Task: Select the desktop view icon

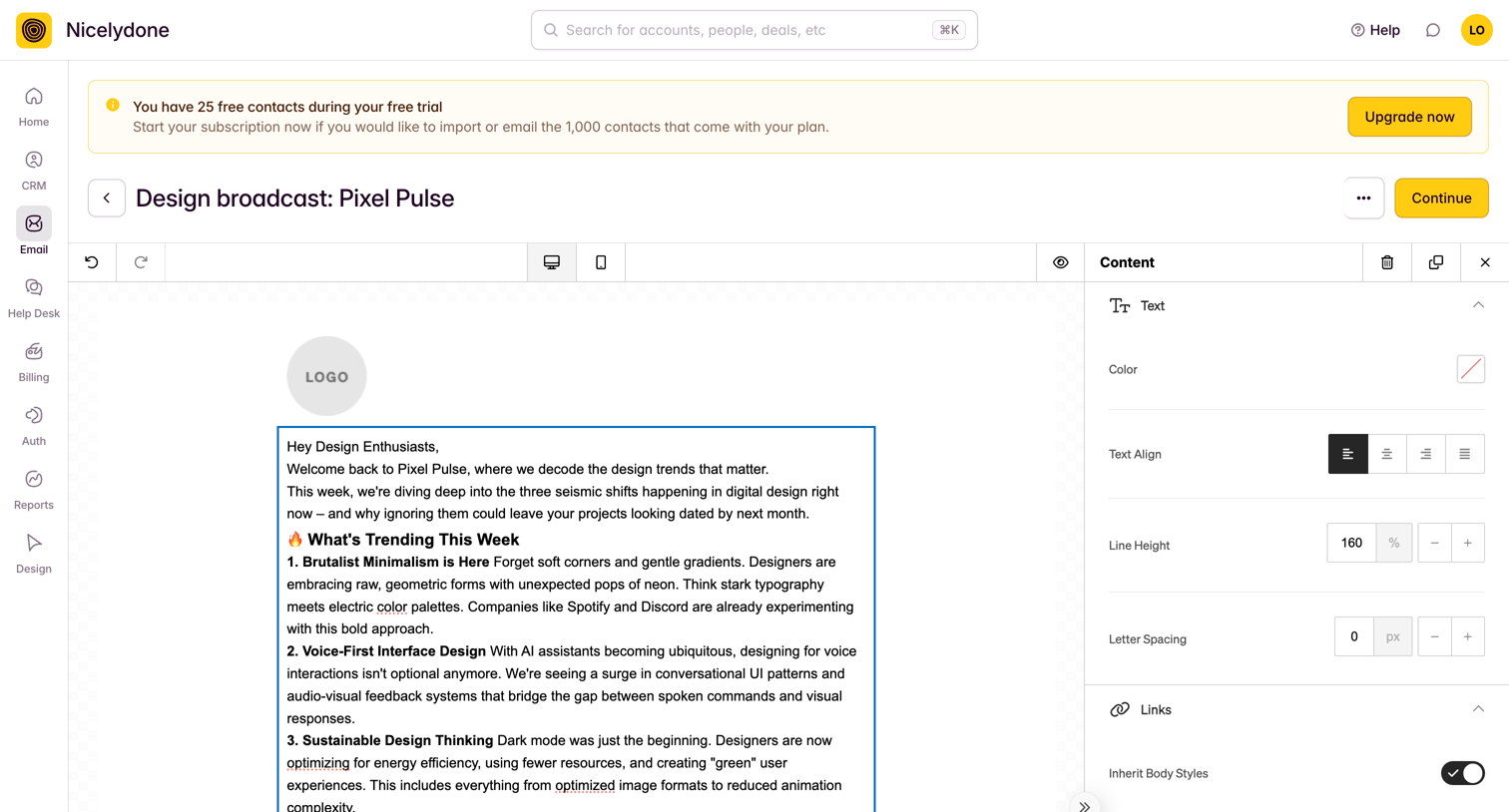Action: point(552,262)
